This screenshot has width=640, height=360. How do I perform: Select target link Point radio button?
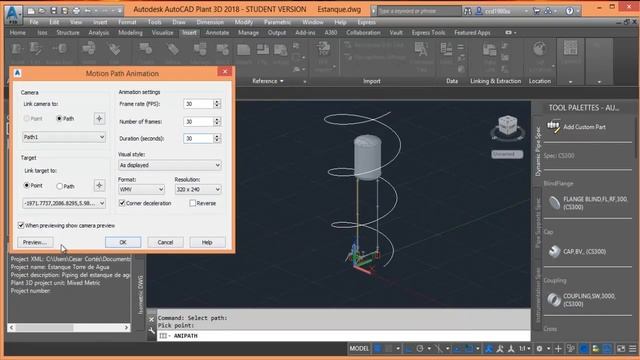tap(27, 186)
